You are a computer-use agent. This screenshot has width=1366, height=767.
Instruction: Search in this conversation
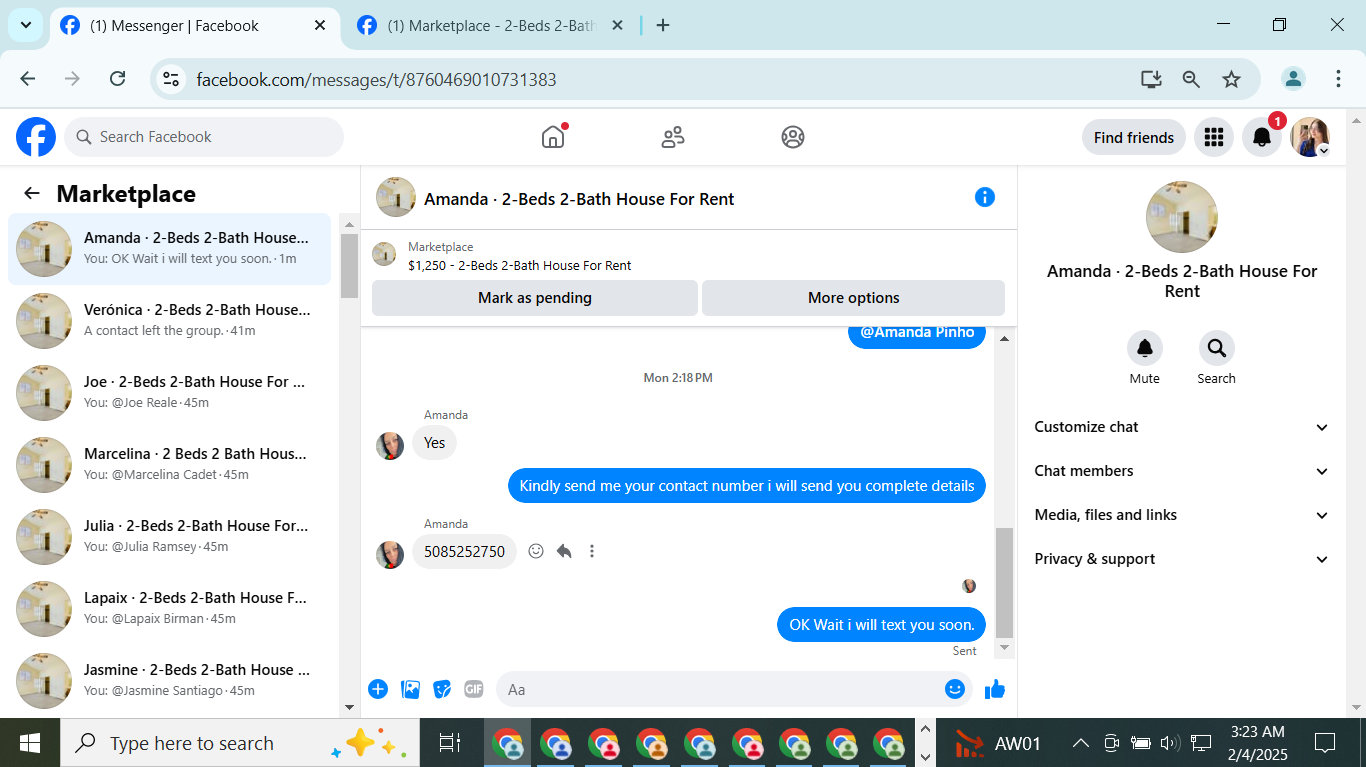click(1217, 348)
